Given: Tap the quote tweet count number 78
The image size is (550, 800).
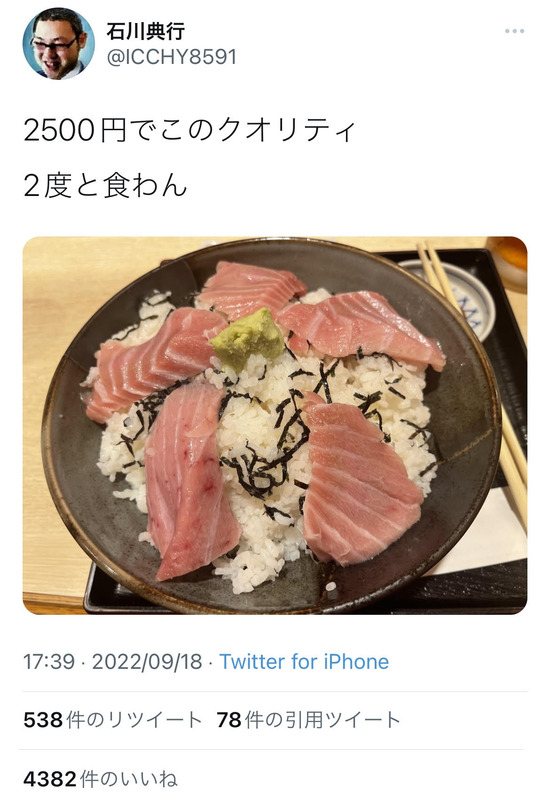Looking at the screenshot, I should click(229, 720).
